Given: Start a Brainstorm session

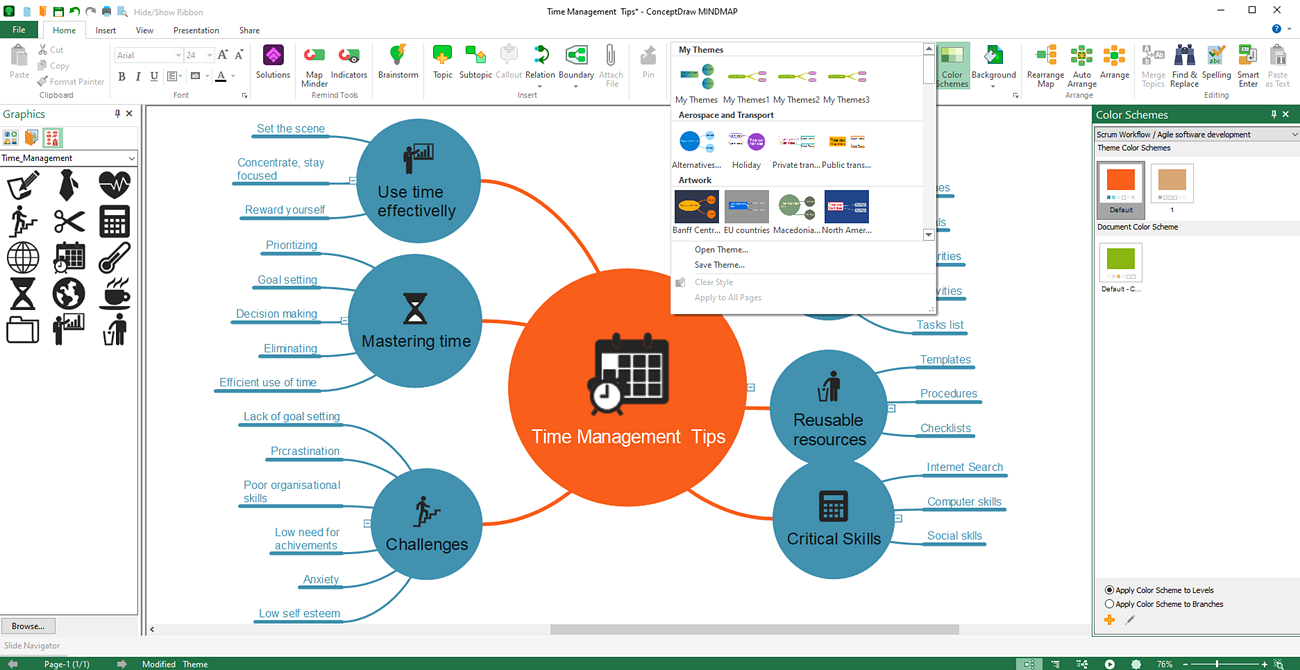Looking at the screenshot, I should pos(398,62).
